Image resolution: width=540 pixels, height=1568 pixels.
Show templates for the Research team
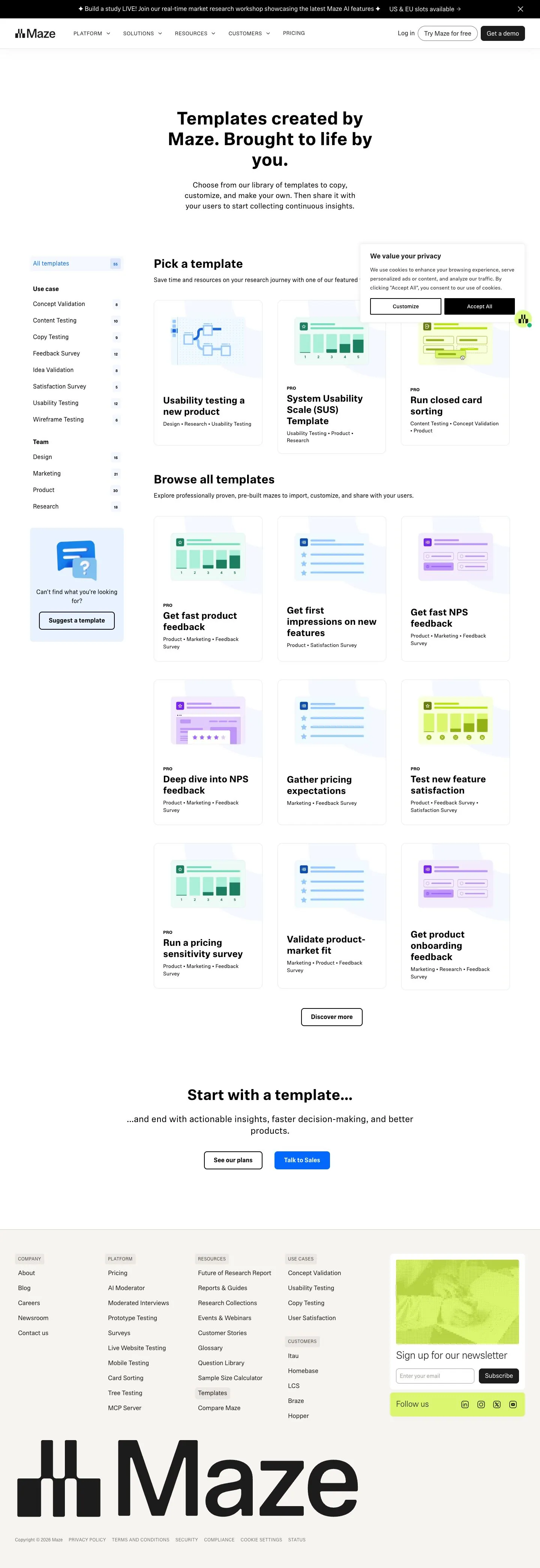77,506
